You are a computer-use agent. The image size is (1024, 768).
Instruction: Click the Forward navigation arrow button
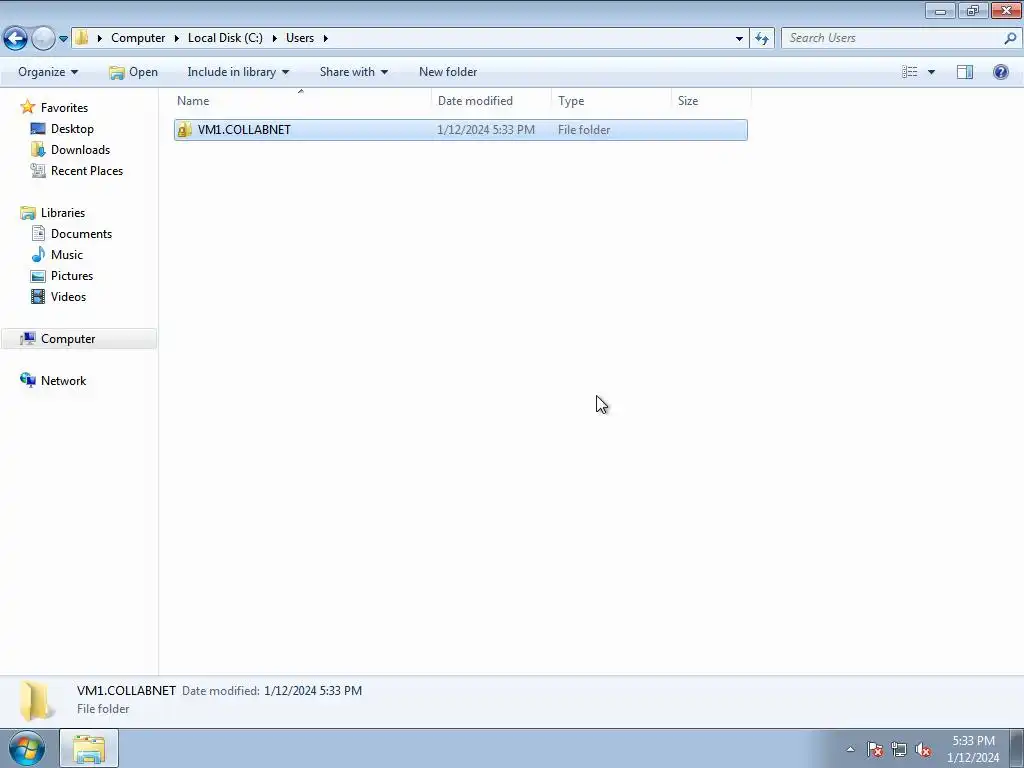pyautogui.click(x=43, y=38)
